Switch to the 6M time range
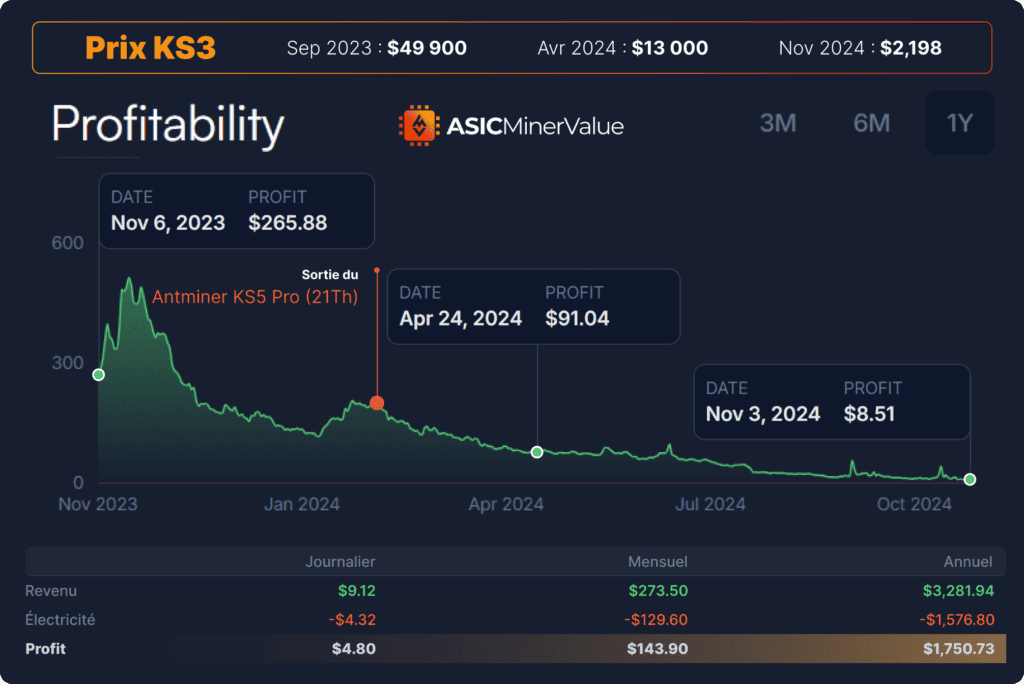 (x=871, y=123)
